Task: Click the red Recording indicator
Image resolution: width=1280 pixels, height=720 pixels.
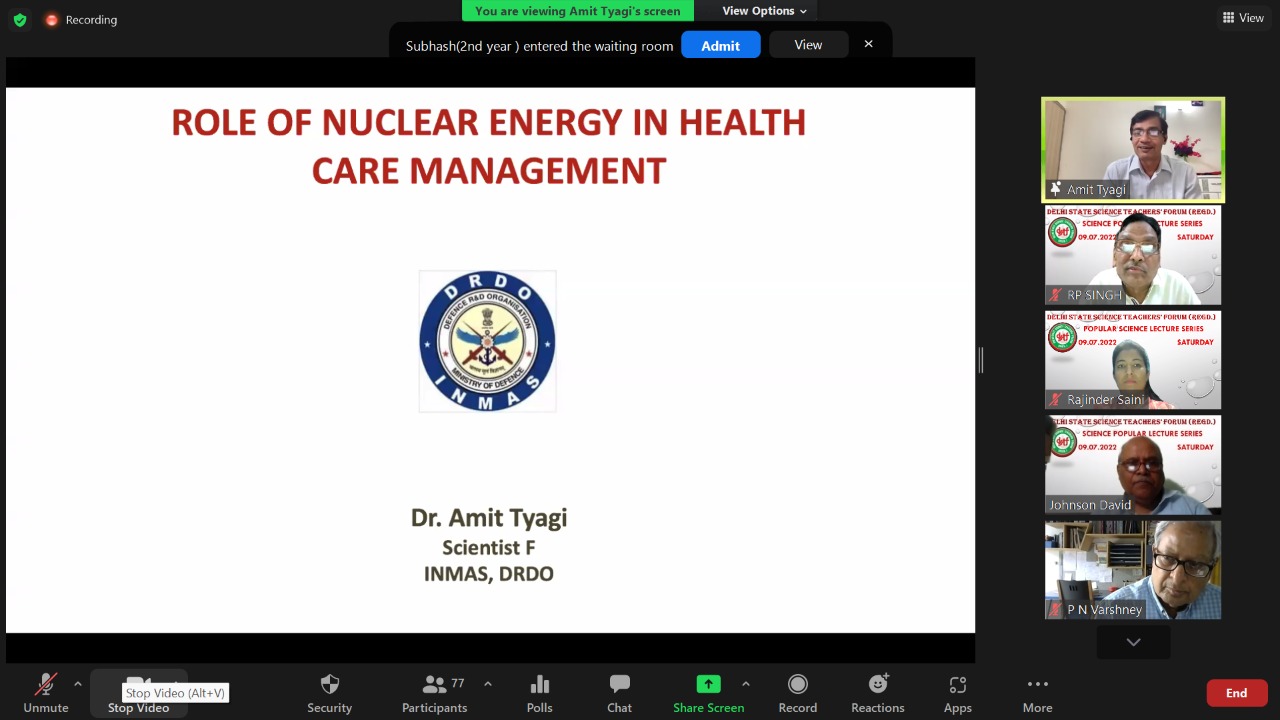Action: 81,19
